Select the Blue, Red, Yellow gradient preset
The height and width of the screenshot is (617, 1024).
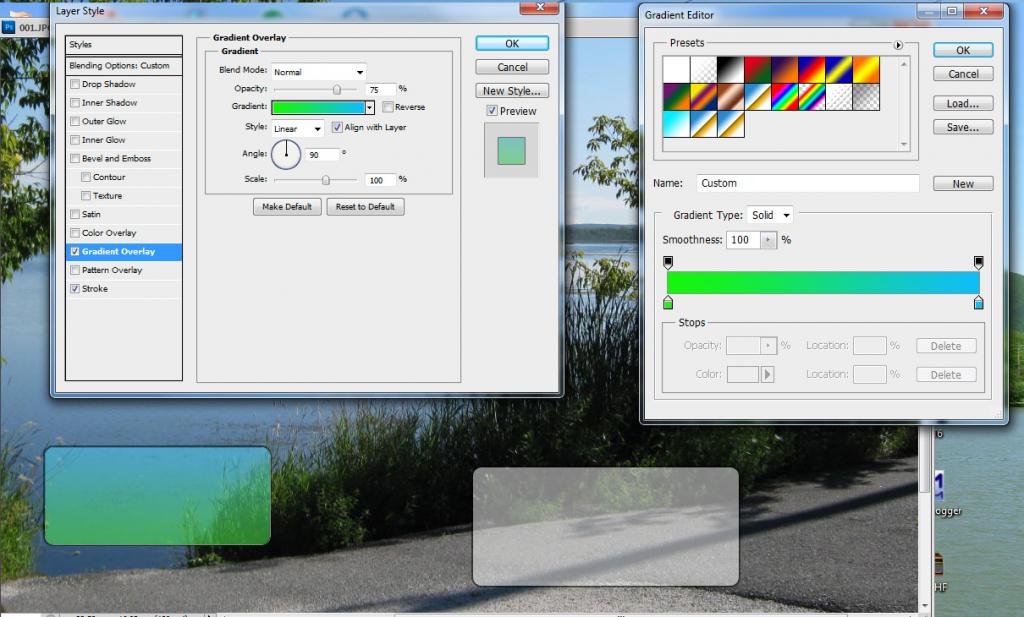click(812, 69)
